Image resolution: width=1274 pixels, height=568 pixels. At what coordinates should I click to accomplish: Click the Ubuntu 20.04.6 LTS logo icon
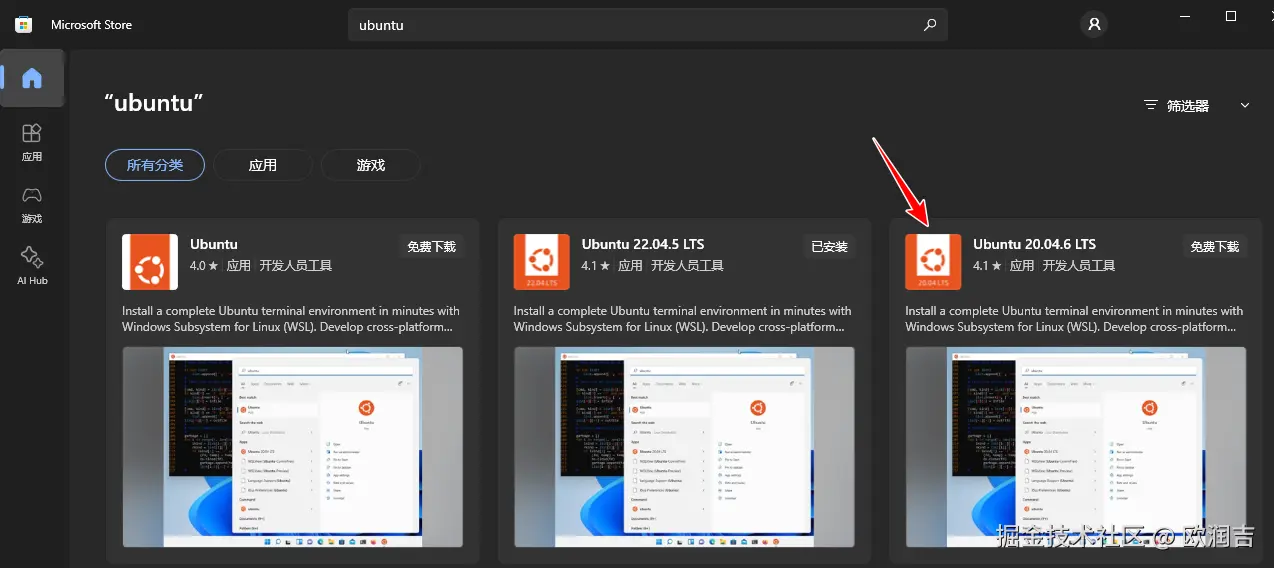(x=933, y=262)
